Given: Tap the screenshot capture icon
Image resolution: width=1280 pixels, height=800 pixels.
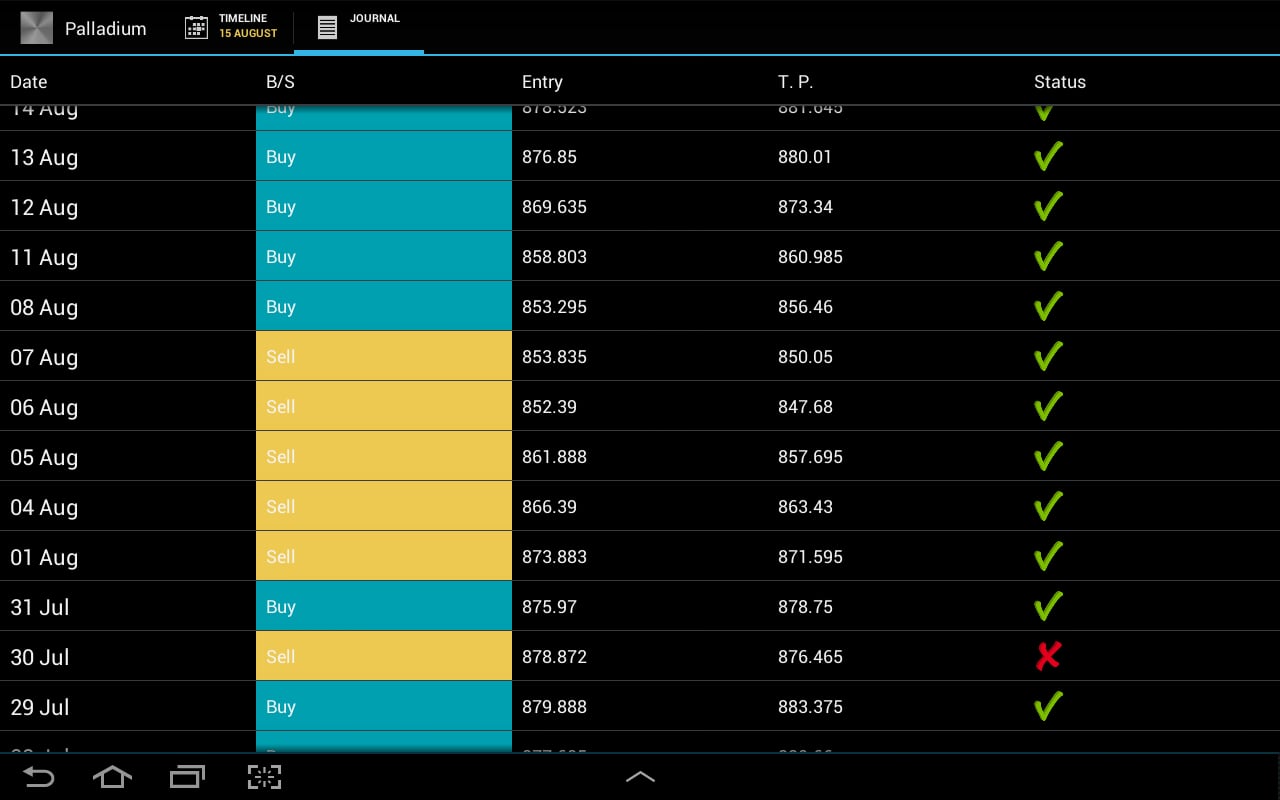Looking at the screenshot, I should pyautogui.click(x=264, y=777).
